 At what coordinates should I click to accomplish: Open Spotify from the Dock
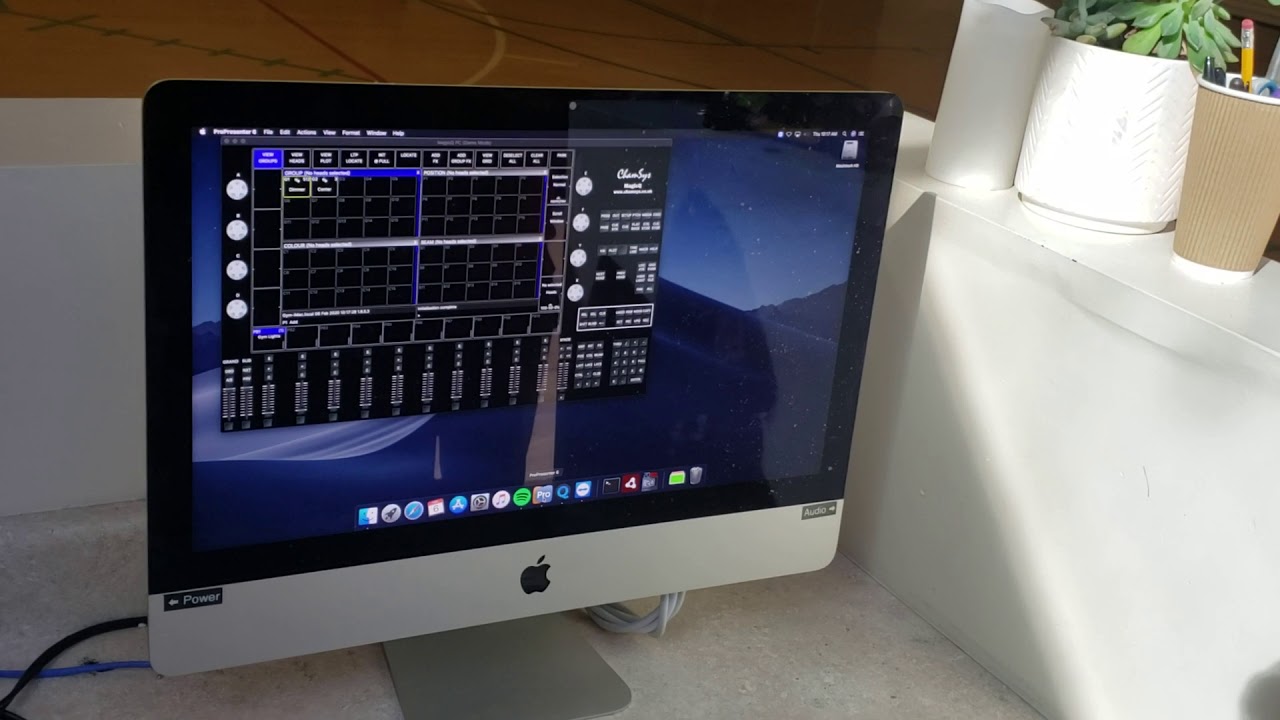point(521,497)
